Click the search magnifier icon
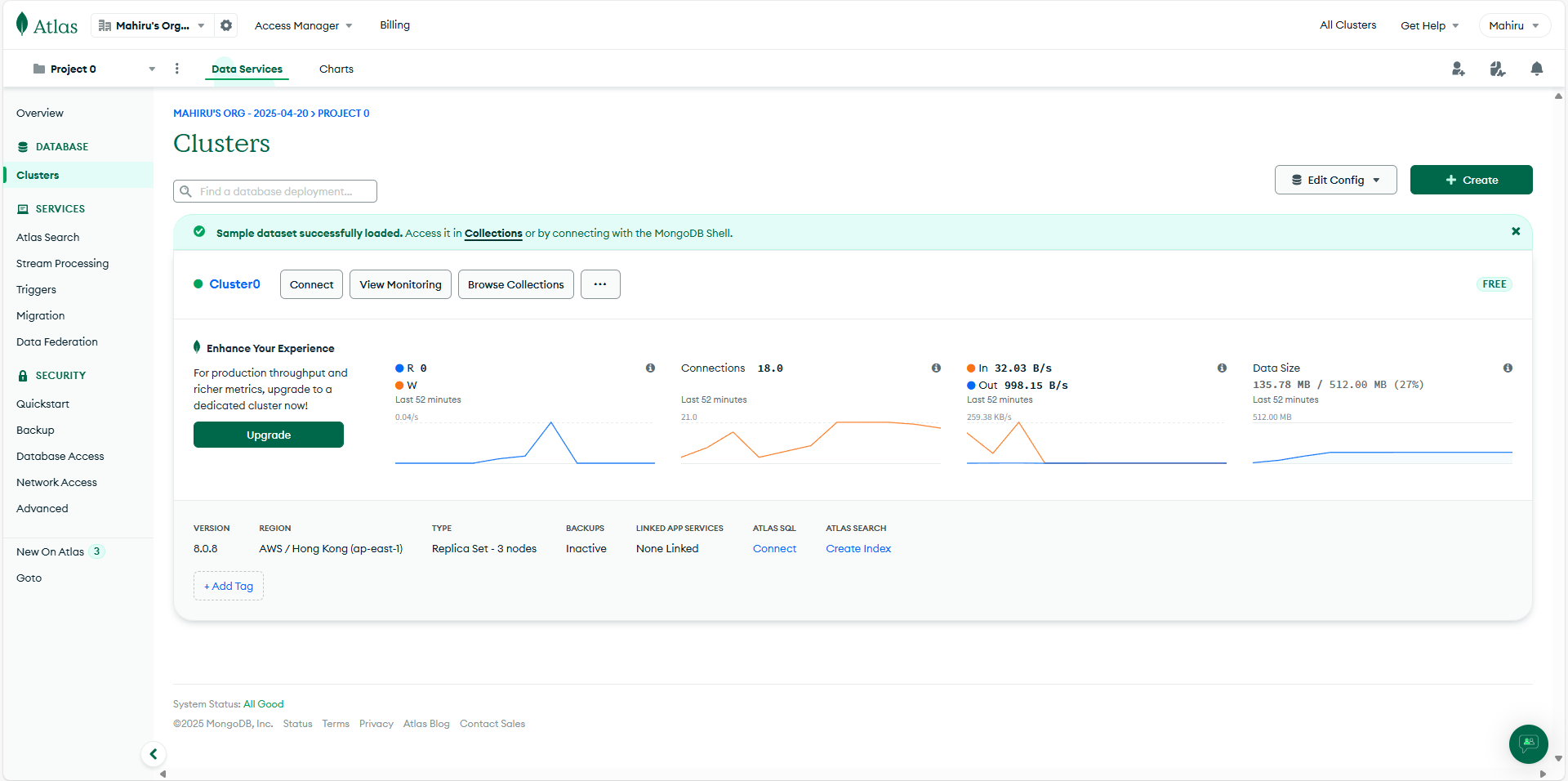Viewport: 1568px width, 781px height. [x=186, y=191]
